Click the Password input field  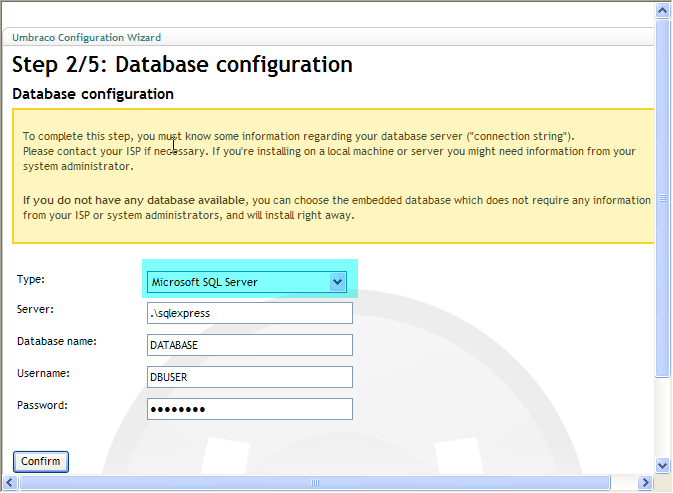[250, 409]
